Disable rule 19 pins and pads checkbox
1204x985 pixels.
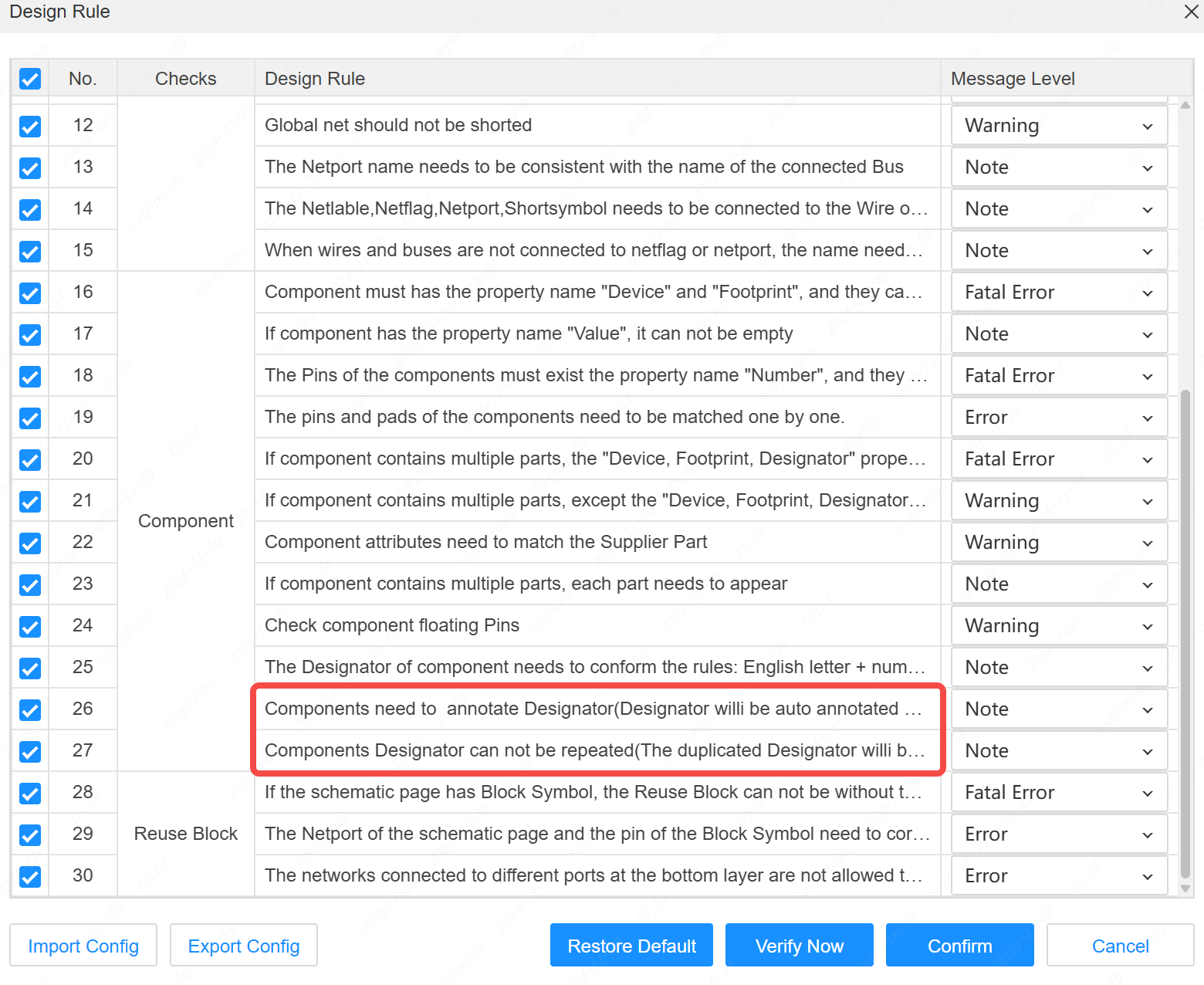(30, 418)
